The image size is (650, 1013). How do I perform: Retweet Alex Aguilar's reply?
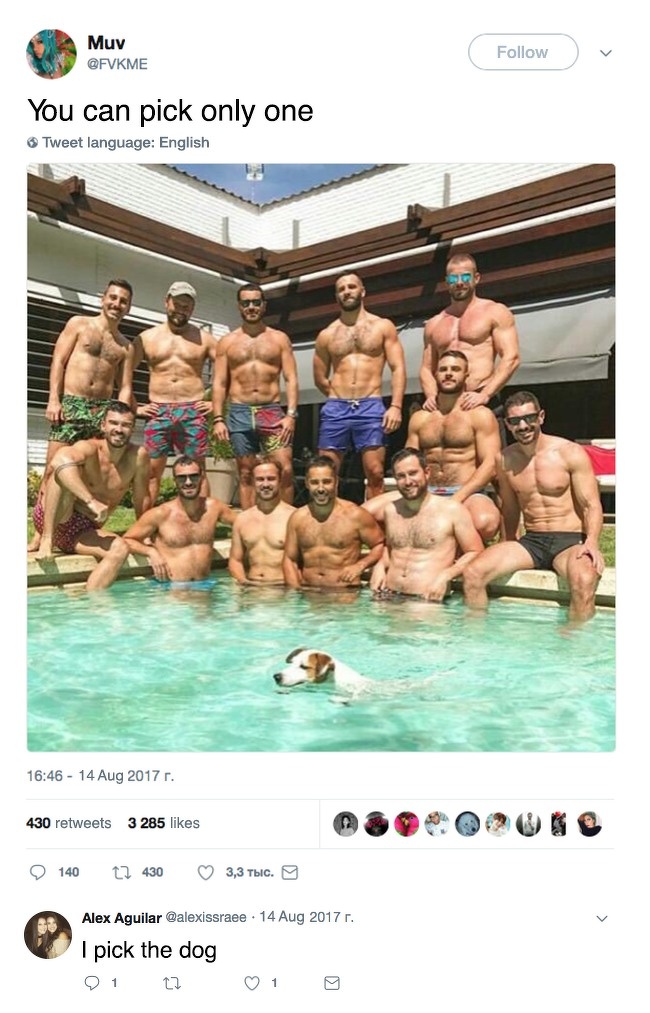click(172, 983)
